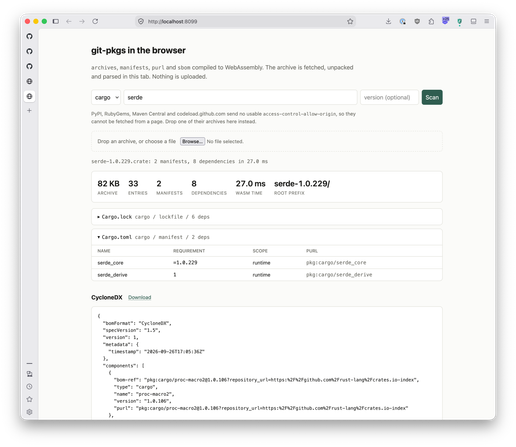Image resolution: width=516 pixels, height=447 pixels.
Task: Select the serde_derive dependency name
Action: click(x=112, y=275)
